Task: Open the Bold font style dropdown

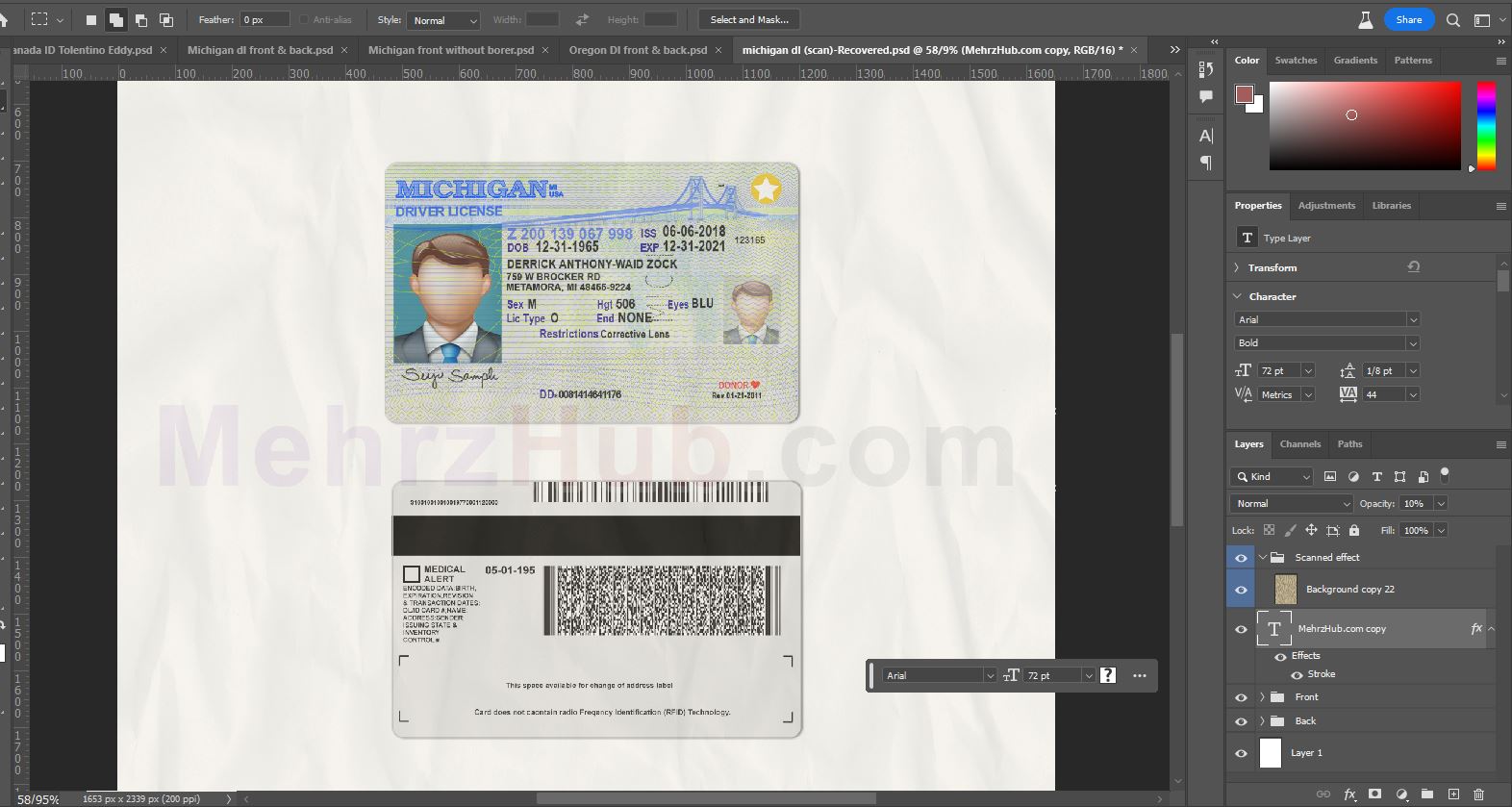Action: [1327, 342]
